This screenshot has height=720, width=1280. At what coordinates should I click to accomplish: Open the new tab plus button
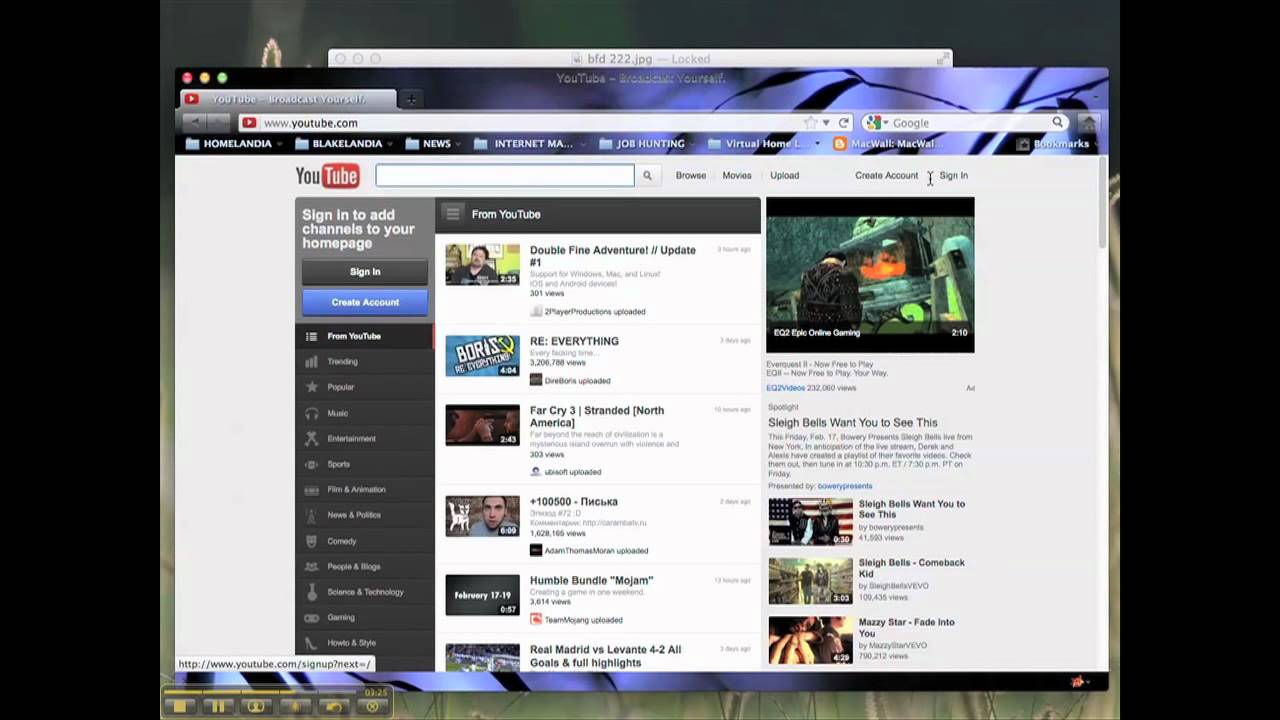[410, 99]
